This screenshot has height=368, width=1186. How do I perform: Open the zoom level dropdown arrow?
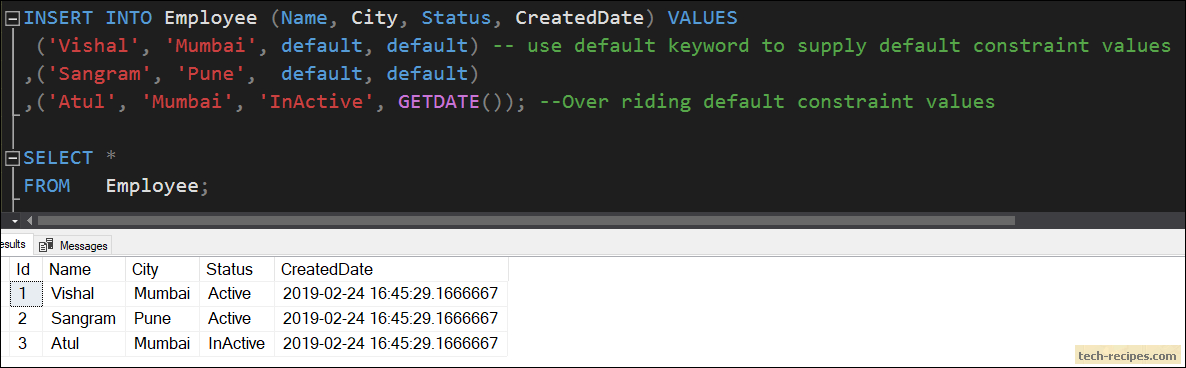[x=14, y=221]
